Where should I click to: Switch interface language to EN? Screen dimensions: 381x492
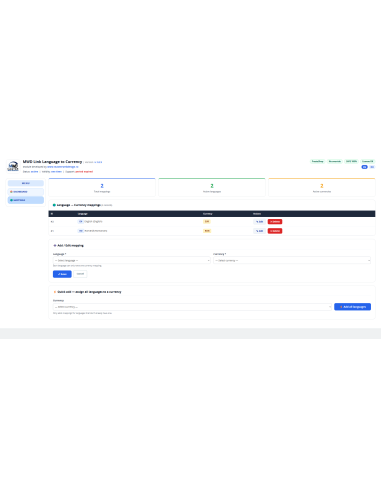(x=364, y=167)
